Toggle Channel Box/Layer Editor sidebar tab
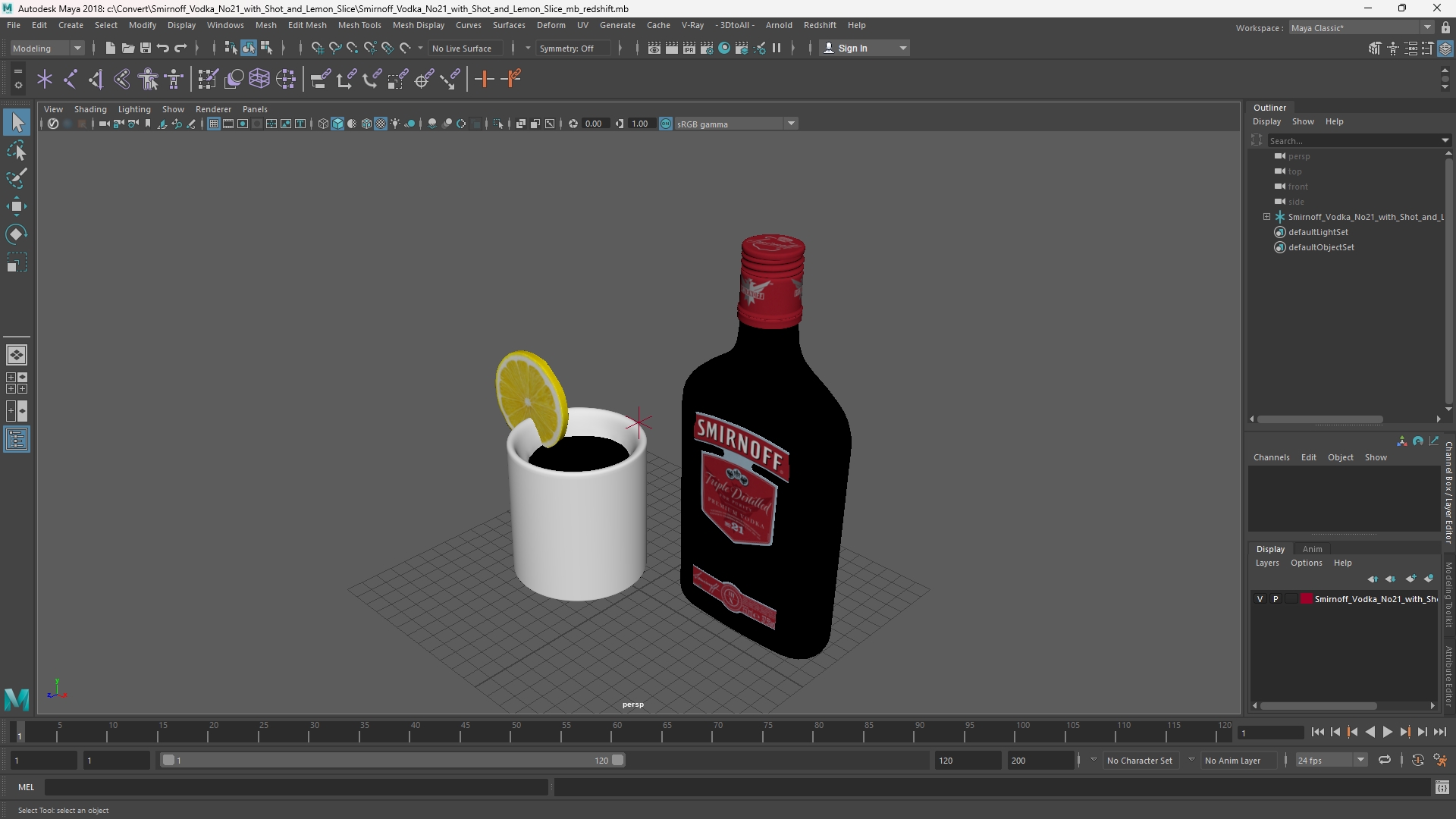The image size is (1456, 819). pos(1448,493)
